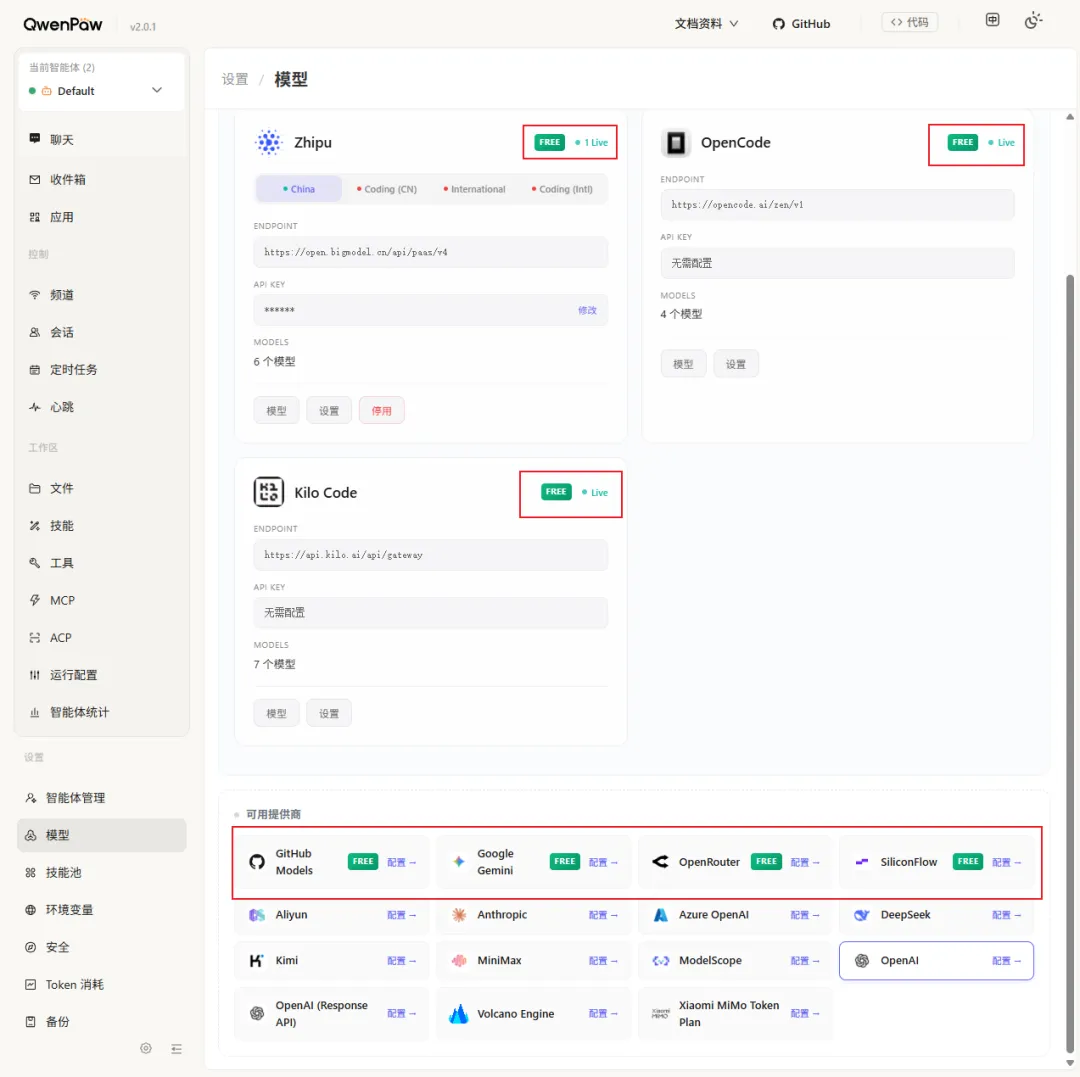Configure the Kimi provider

(401, 961)
